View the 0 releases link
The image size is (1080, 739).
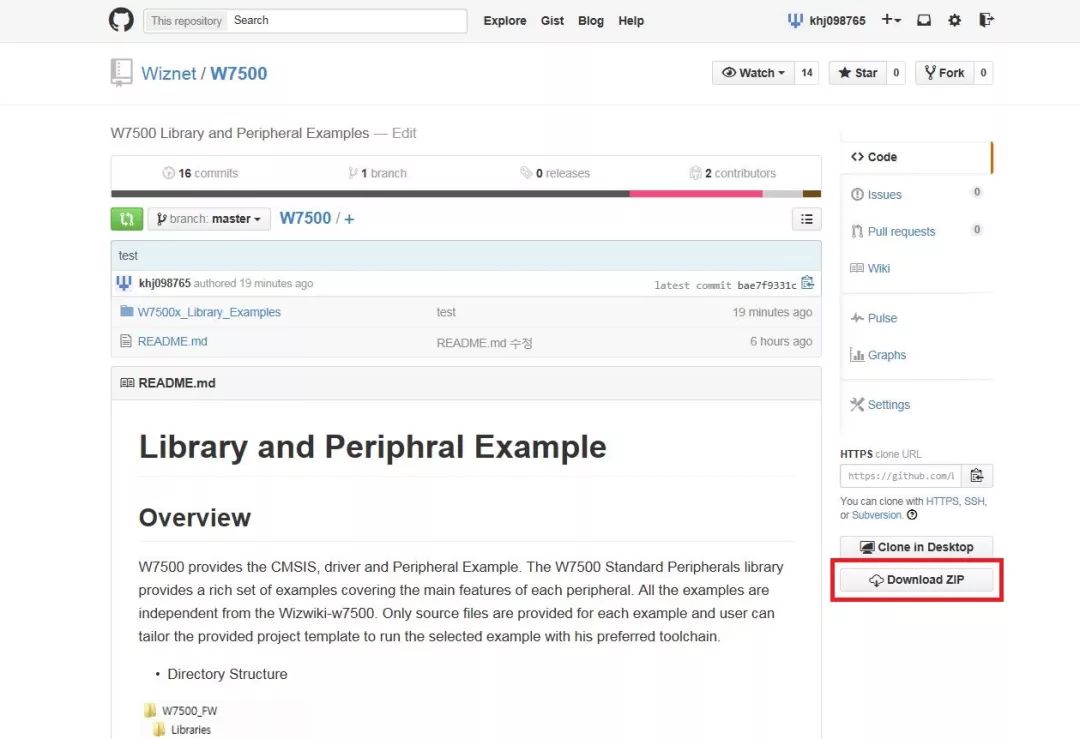click(555, 173)
